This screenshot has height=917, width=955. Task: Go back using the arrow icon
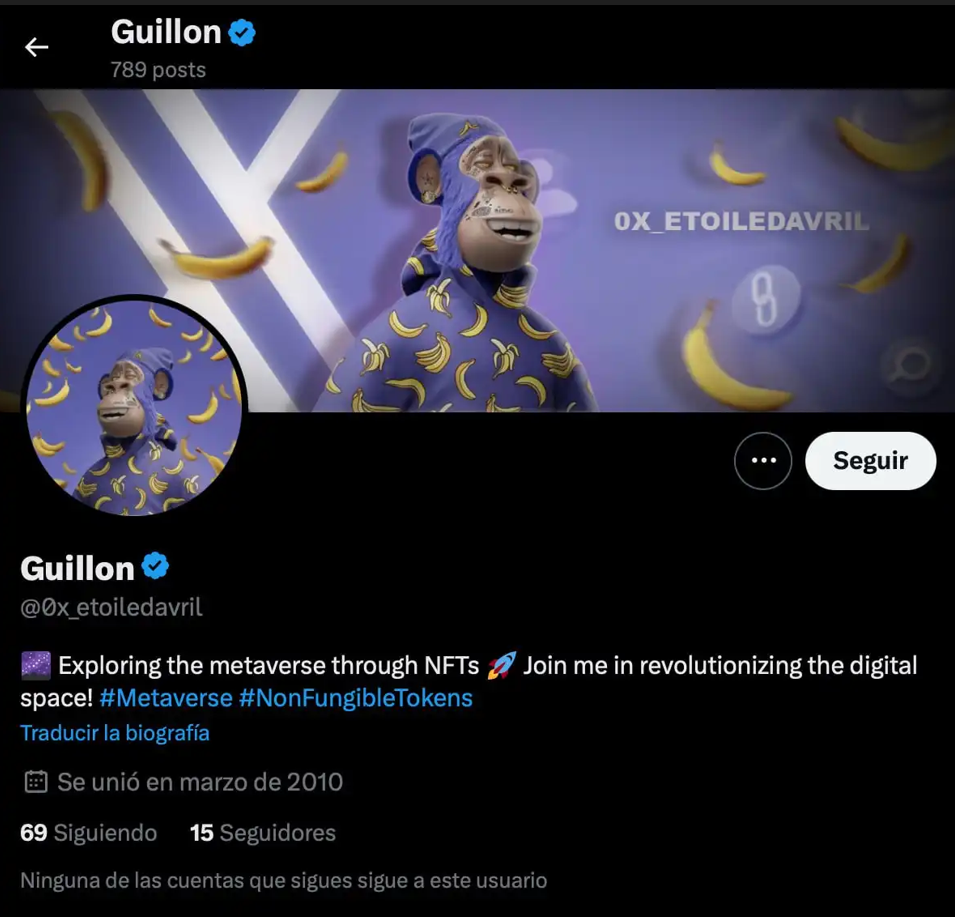[x=36, y=47]
